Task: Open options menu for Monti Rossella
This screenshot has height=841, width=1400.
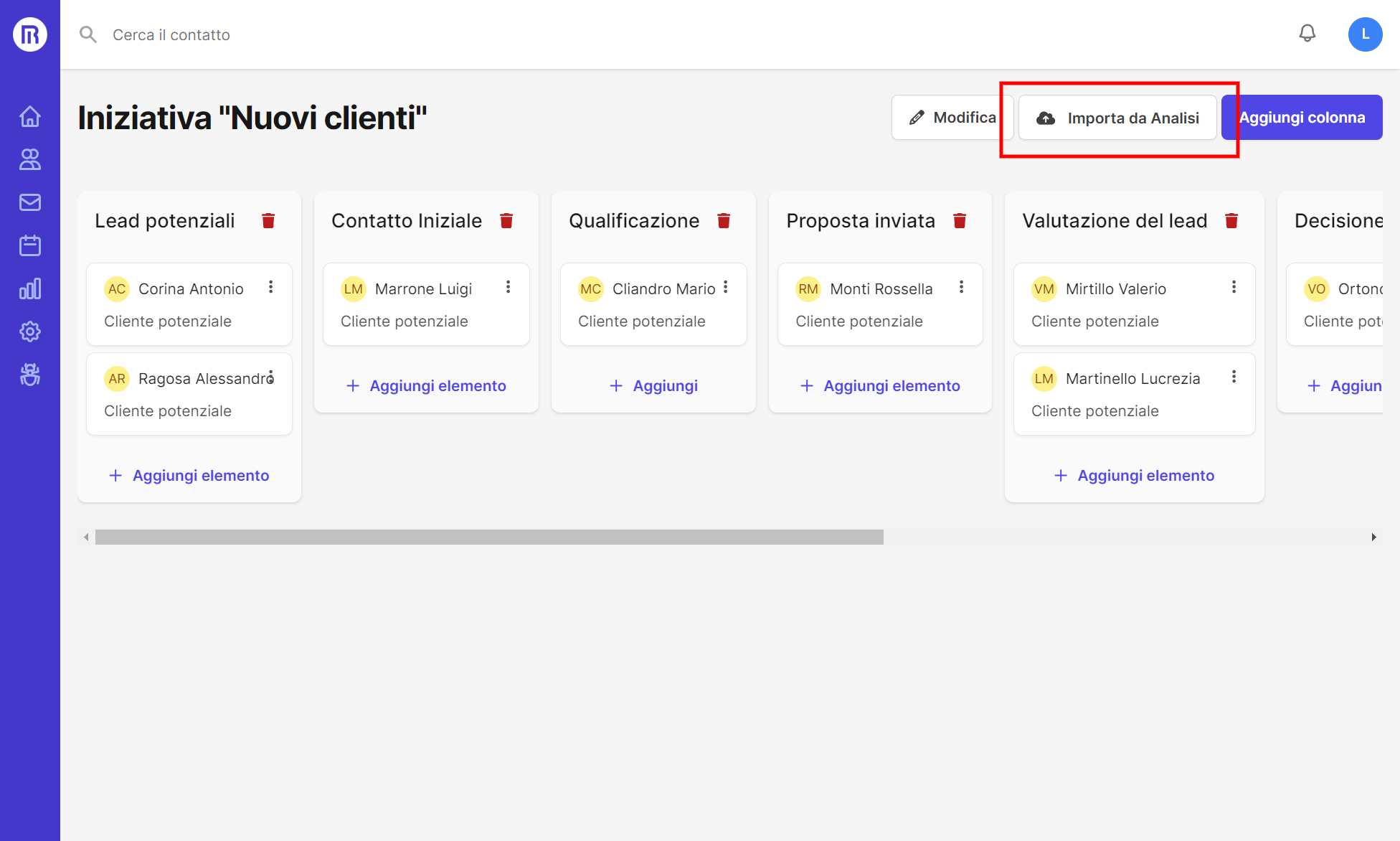Action: (961, 287)
